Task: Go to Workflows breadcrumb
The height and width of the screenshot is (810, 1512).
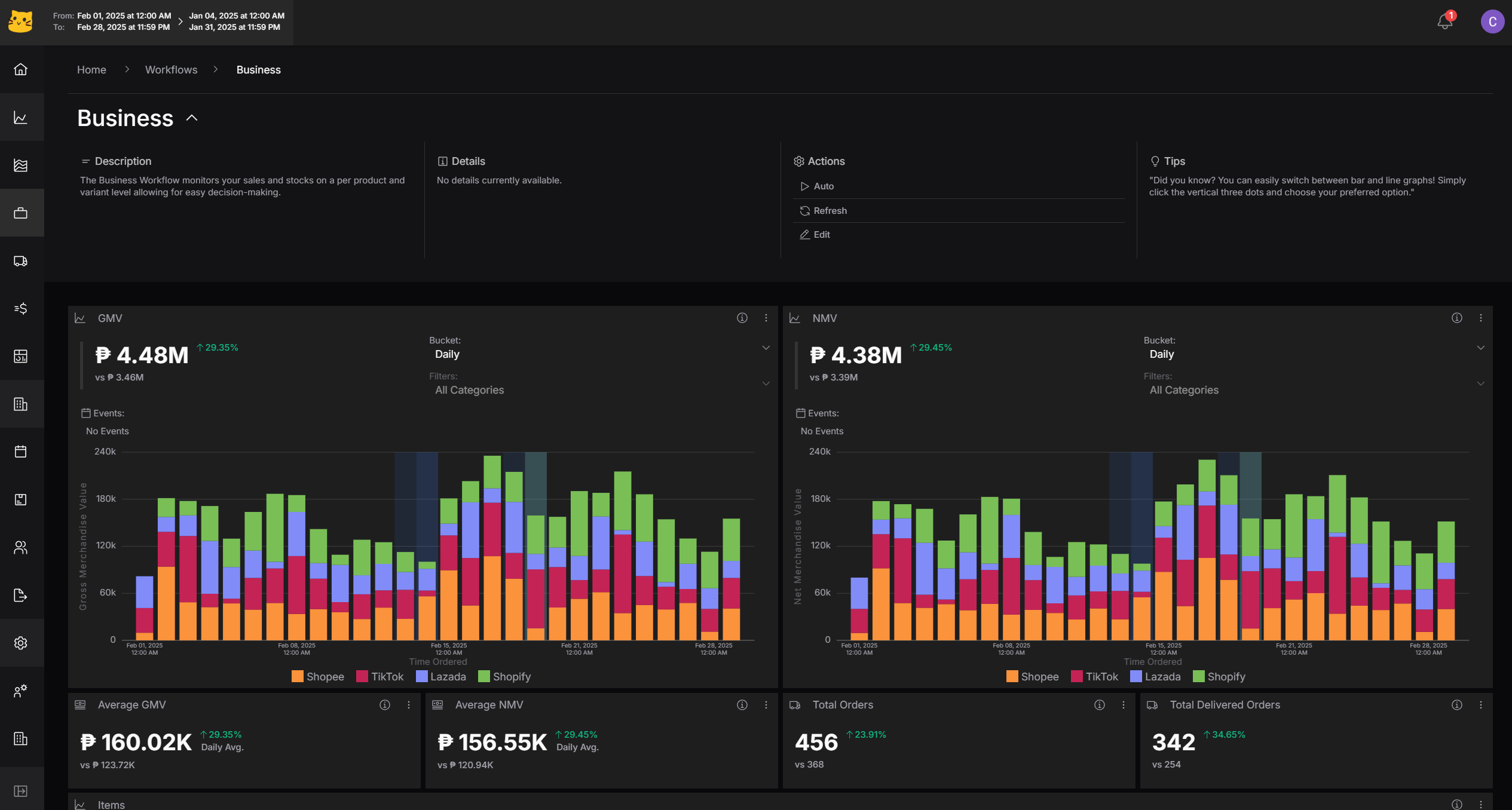Action: 171,70
